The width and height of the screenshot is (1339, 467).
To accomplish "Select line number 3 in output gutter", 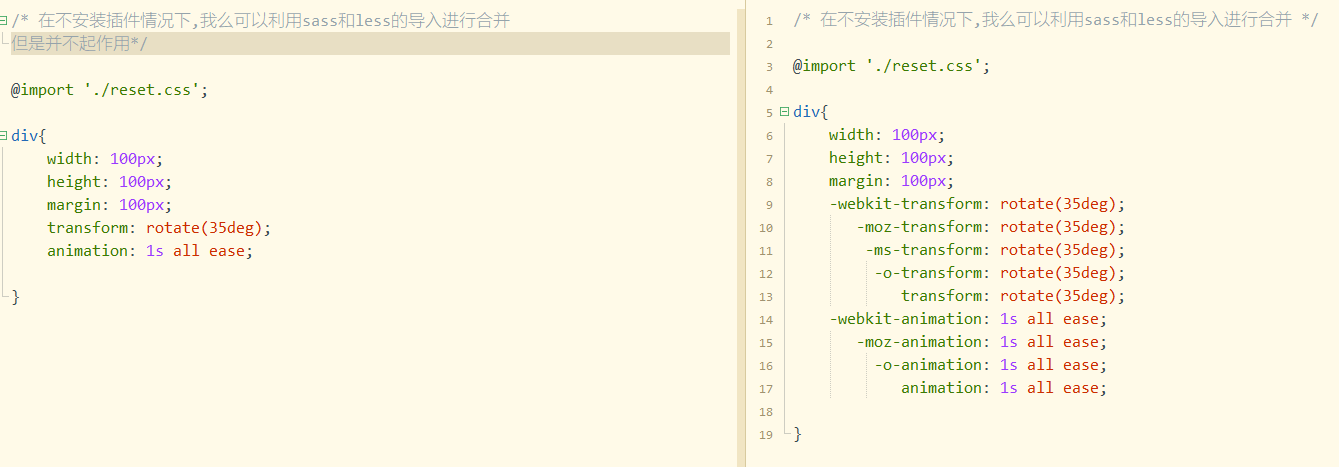I will coord(770,67).
